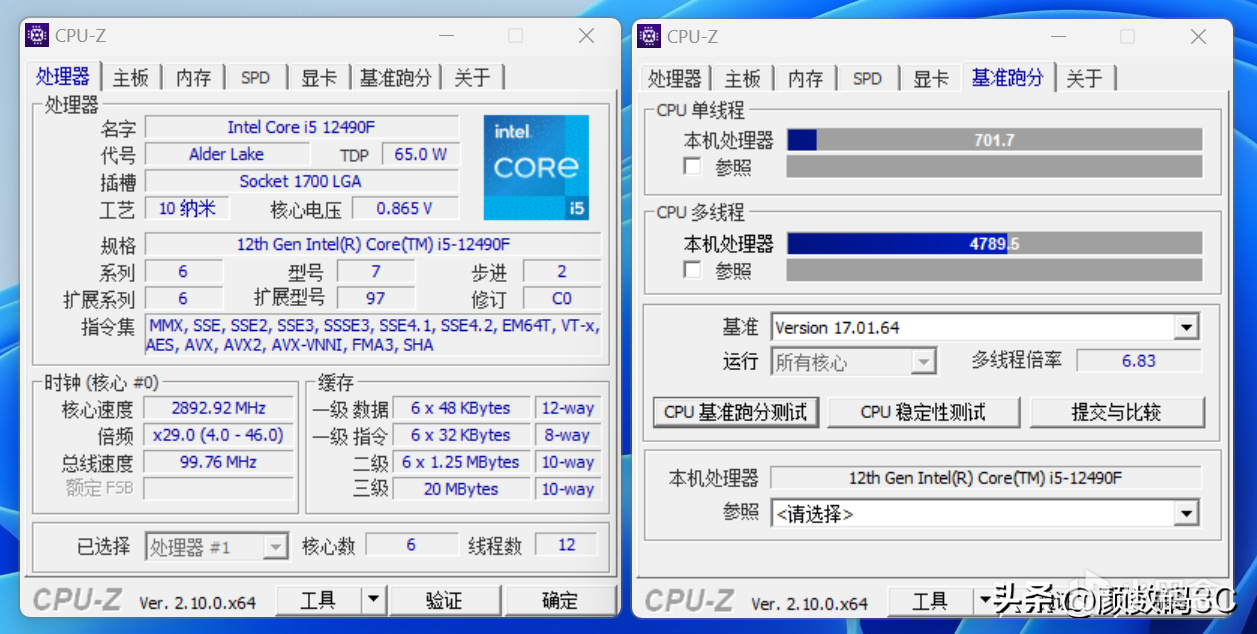Viewport: 1257px width, 634px height.
Task: Open 基准跑分 tab in left window
Action: point(396,78)
